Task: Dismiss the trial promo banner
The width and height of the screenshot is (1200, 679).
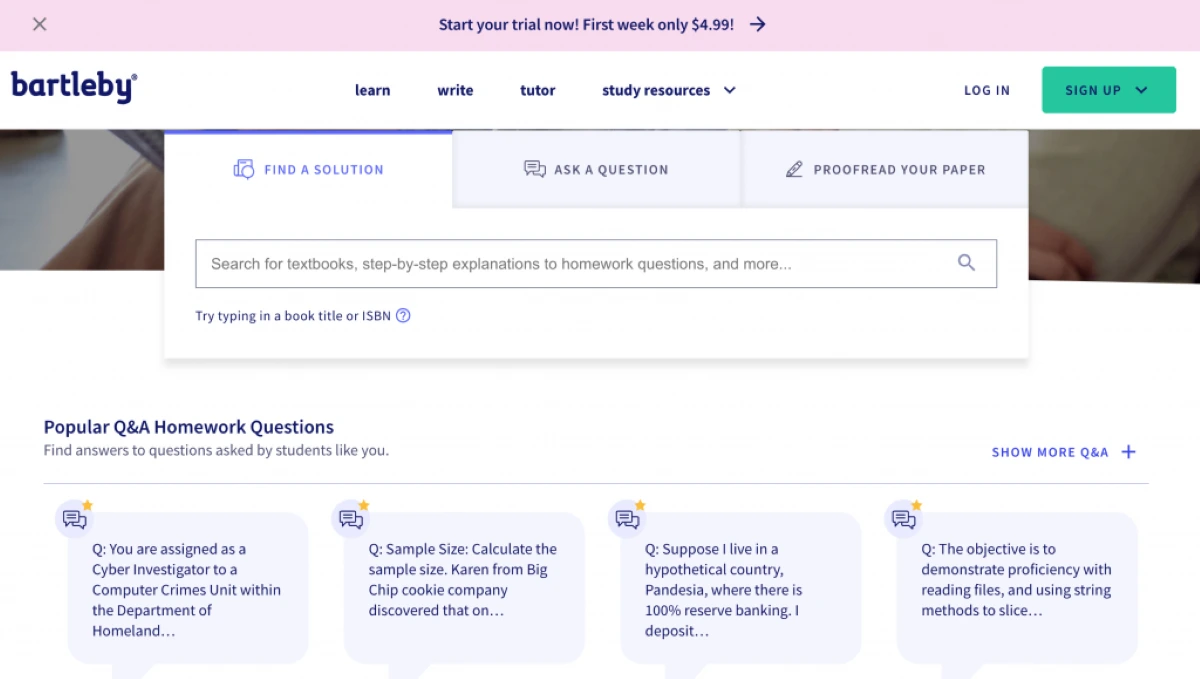Action: coord(40,24)
